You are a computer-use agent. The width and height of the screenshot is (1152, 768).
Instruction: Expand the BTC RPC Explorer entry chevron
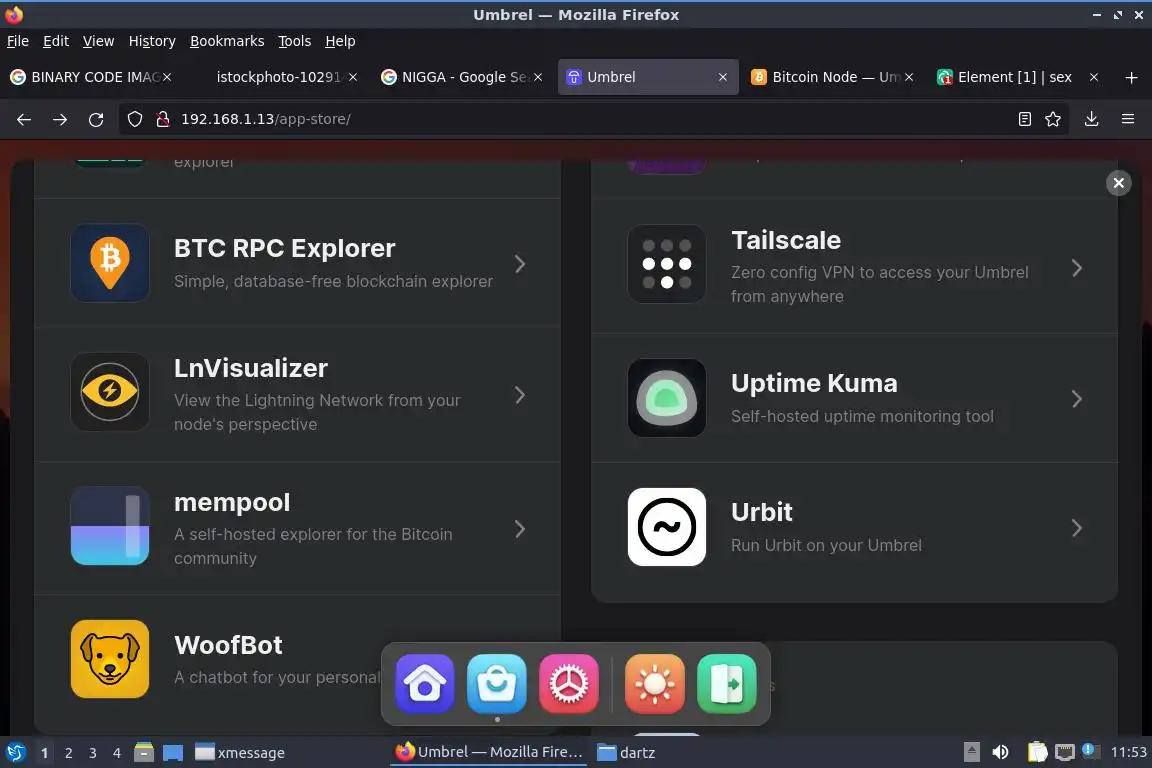(x=520, y=264)
